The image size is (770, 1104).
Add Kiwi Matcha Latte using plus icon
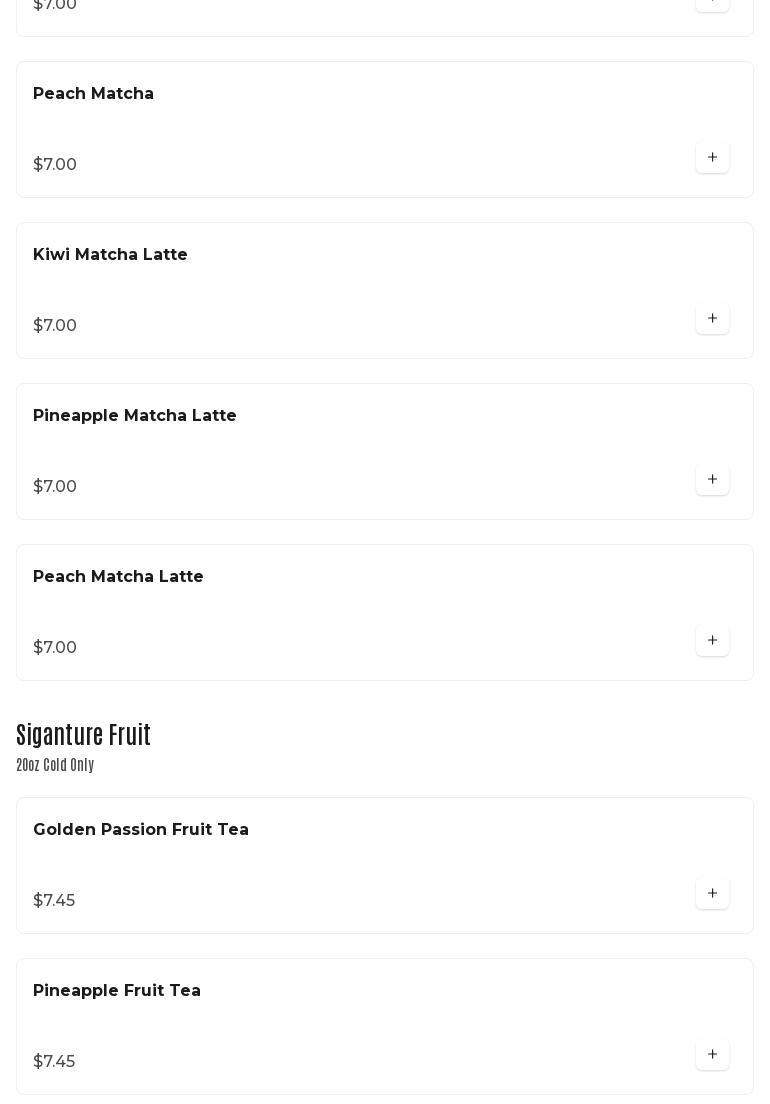712,318
